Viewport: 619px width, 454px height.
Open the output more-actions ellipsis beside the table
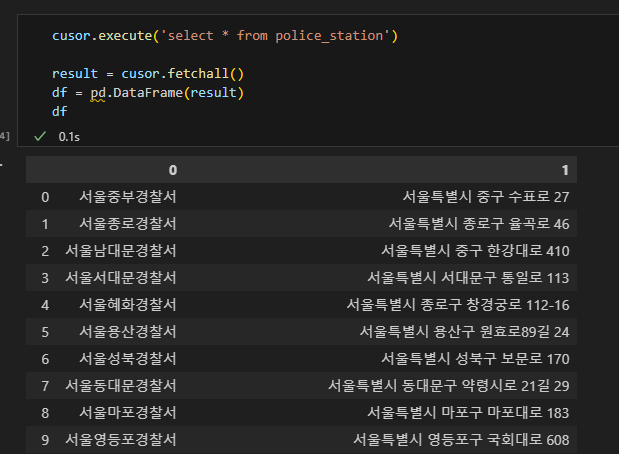2,164
